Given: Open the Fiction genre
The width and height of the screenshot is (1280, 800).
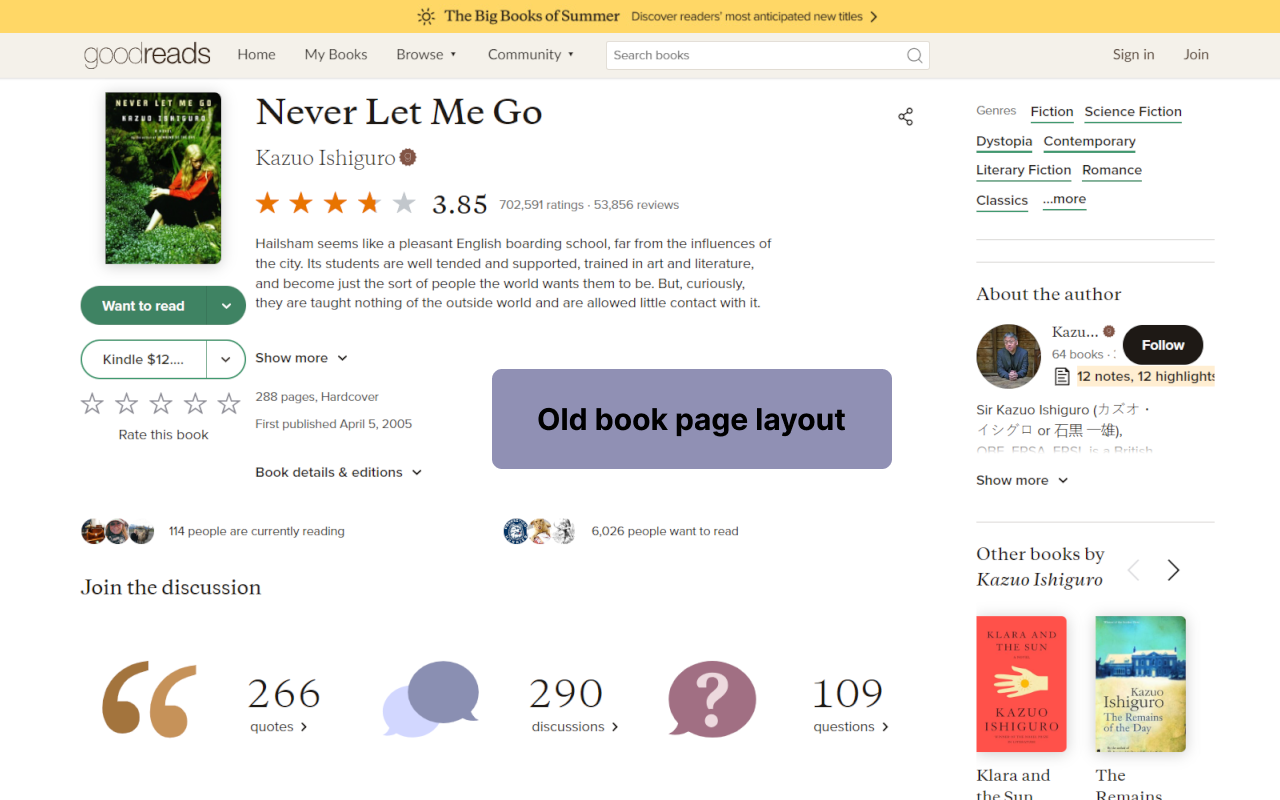Looking at the screenshot, I should [x=1052, y=112].
